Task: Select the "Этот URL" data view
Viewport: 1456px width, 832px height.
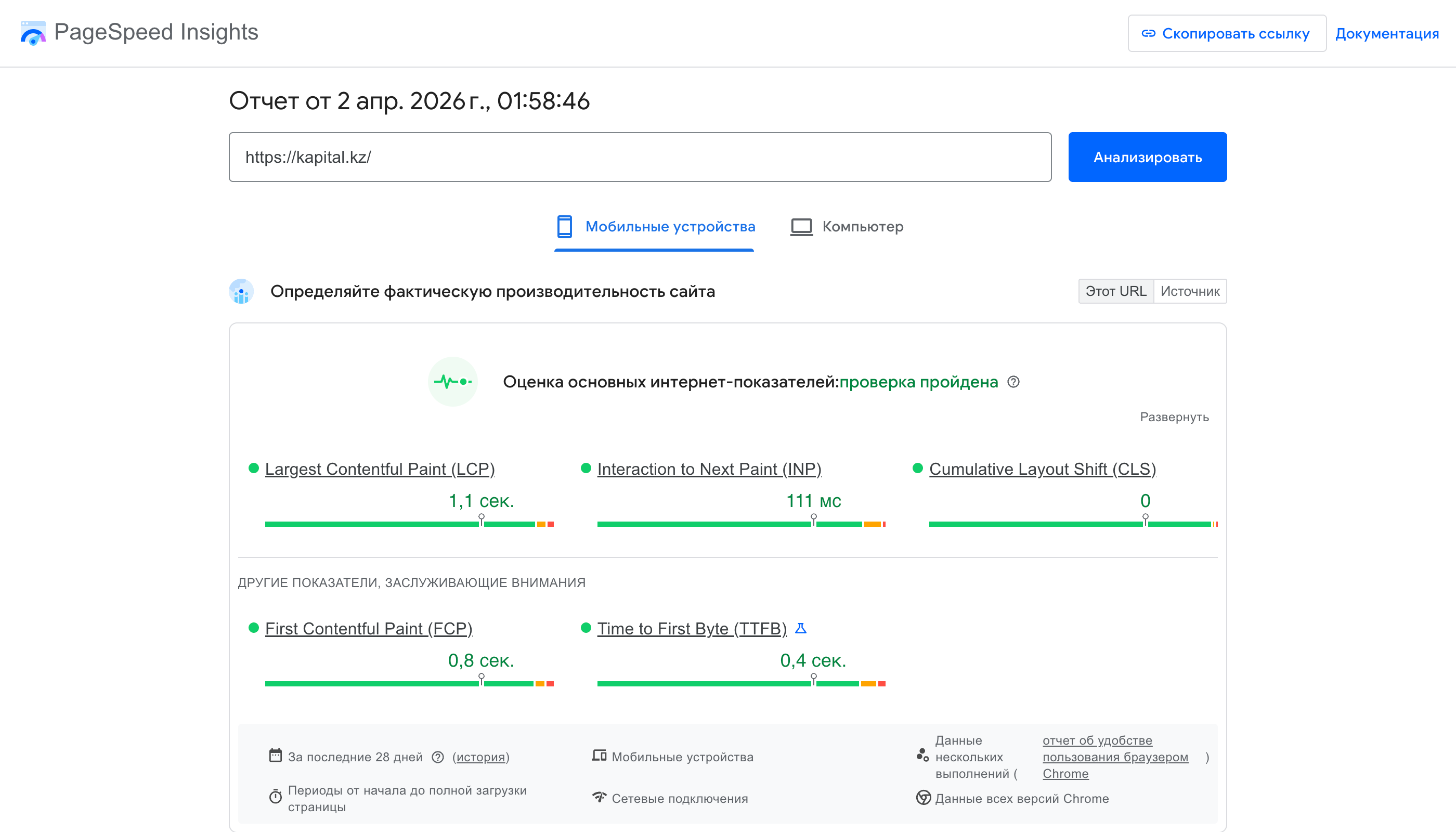Action: point(1115,291)
